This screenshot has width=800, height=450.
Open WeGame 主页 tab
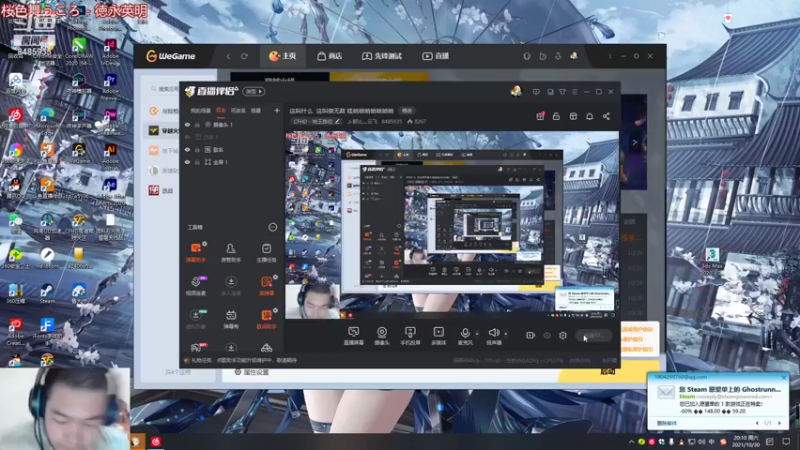(283, 56)
